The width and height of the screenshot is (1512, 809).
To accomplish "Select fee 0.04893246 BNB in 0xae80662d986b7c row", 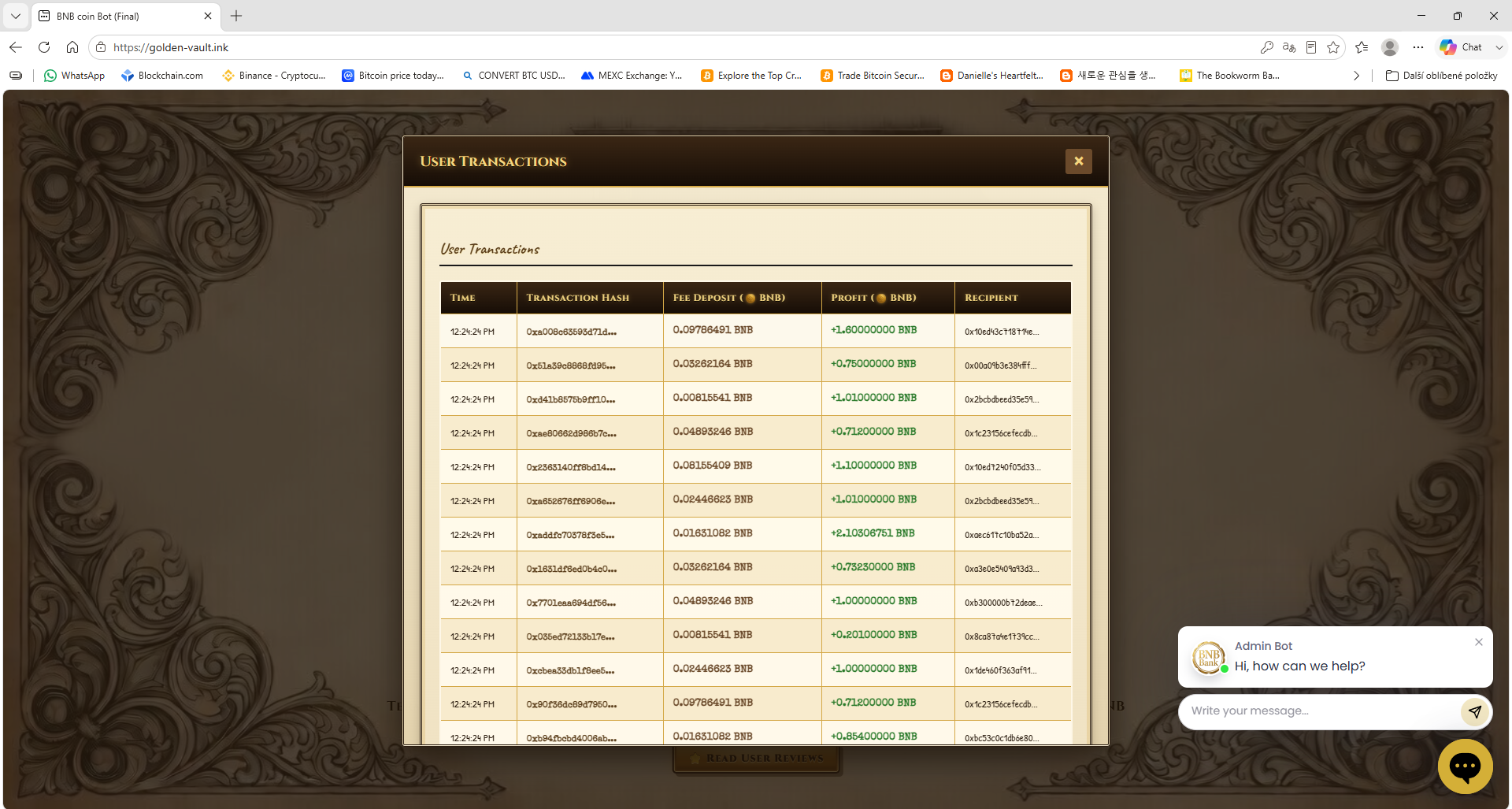I will point(713,432).
